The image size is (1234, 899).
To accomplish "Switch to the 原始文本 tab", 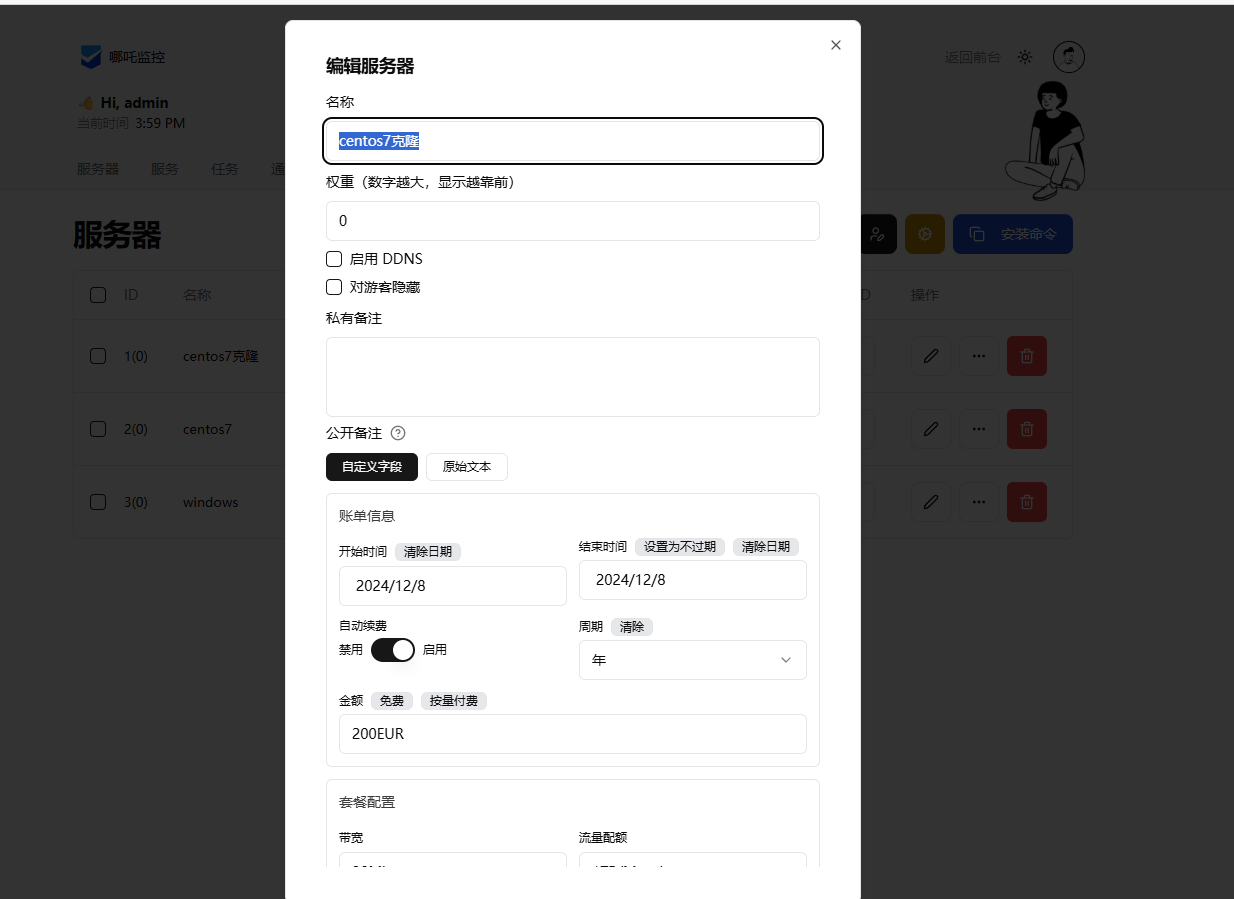I will click(466, 467).
